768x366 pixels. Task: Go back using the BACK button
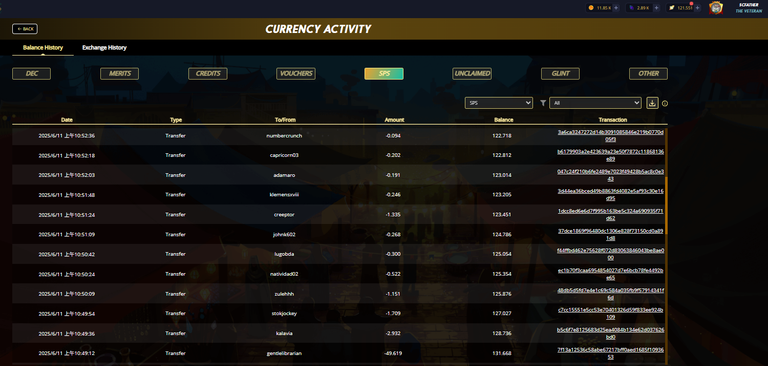[25, 29]
